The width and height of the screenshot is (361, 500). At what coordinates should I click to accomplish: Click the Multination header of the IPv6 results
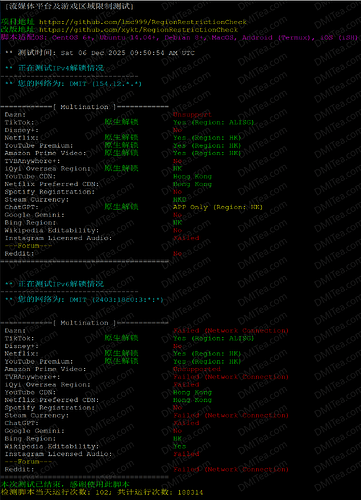coord(84,323)
